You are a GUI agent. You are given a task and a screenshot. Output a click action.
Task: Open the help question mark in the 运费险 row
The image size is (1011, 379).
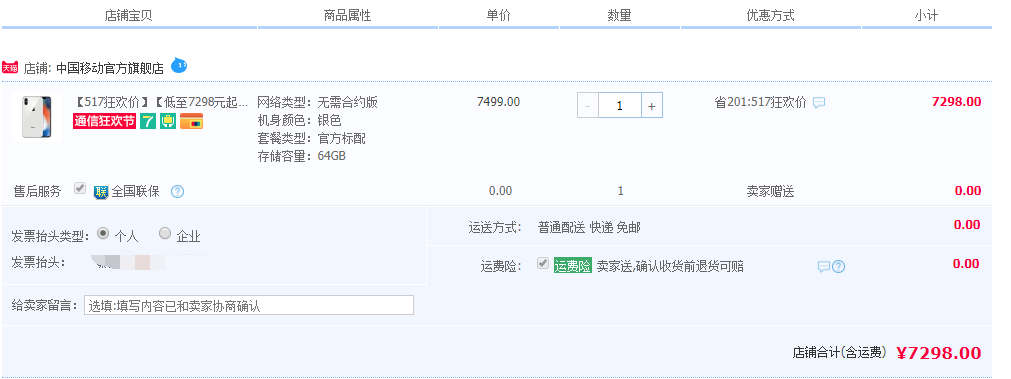pos(838,266)
